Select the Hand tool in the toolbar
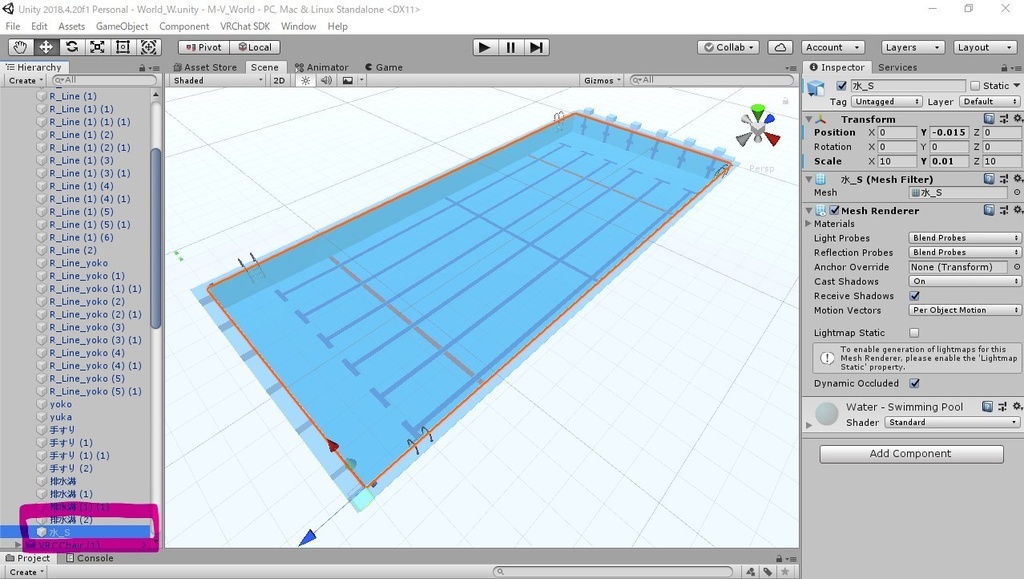Viewport: 1024px width, 579px height. tap(20, 46)
